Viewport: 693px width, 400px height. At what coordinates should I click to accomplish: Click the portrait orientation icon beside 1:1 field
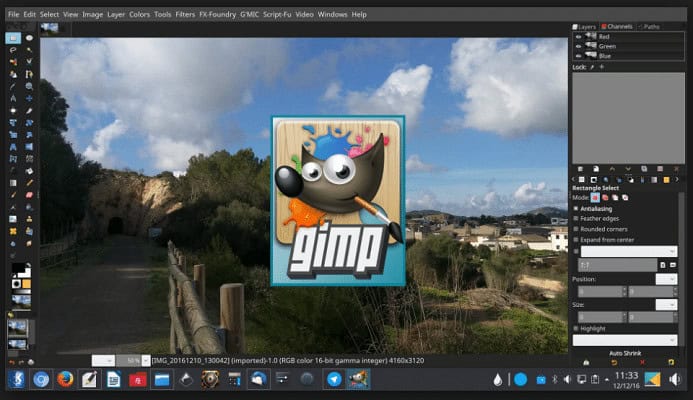click(x=663, y=265)
